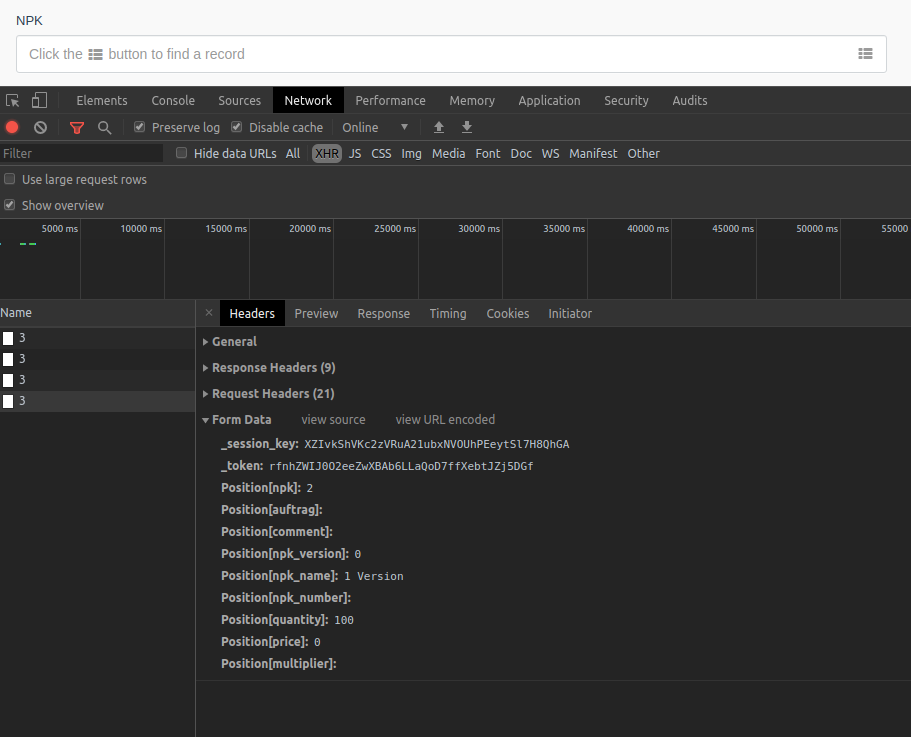This screenshot has width=911, height=737.
Task: Turn off Show overview
Action: [x=9, y=206]
